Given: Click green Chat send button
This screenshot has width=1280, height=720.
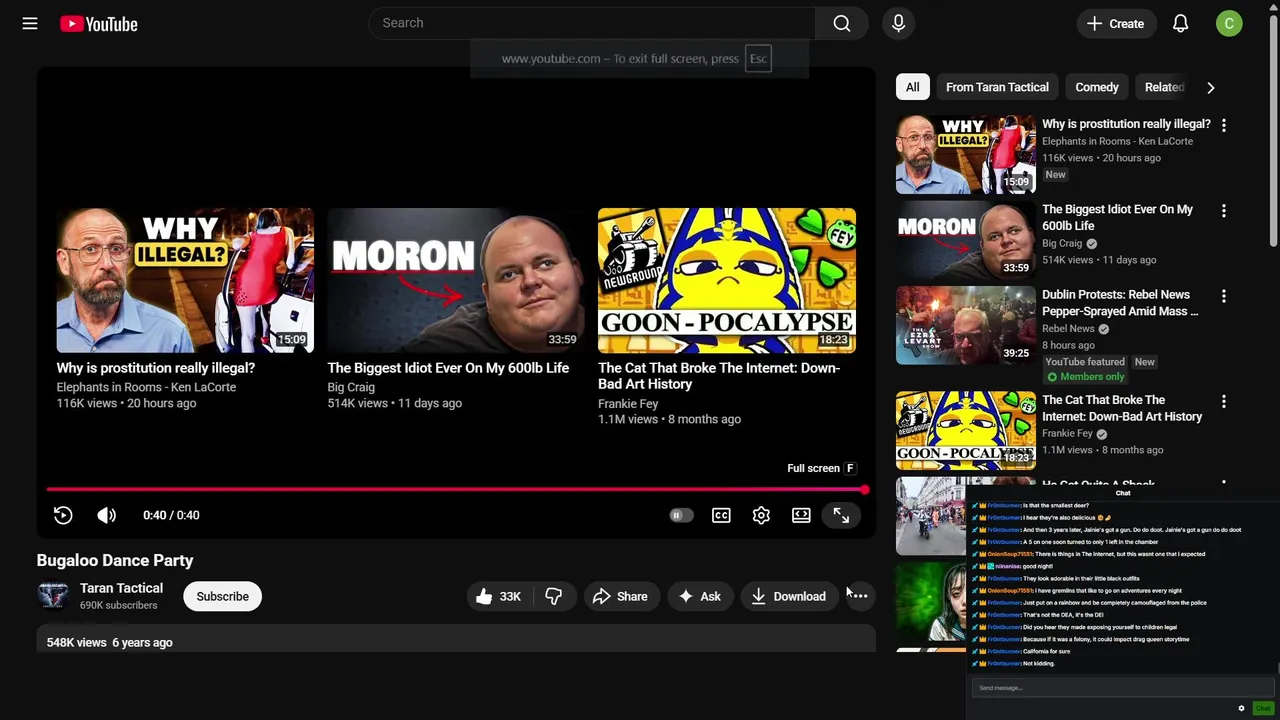Looking at the screenshot, I should 1263,708.
